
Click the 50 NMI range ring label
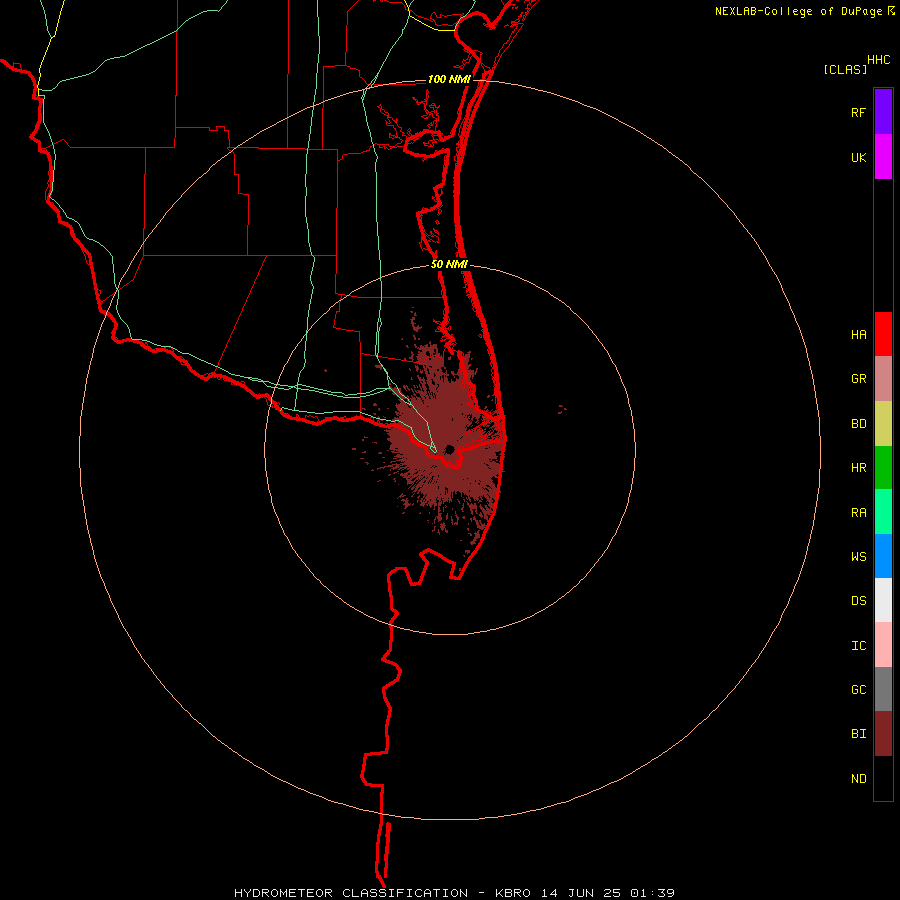[x=449, y=264]
